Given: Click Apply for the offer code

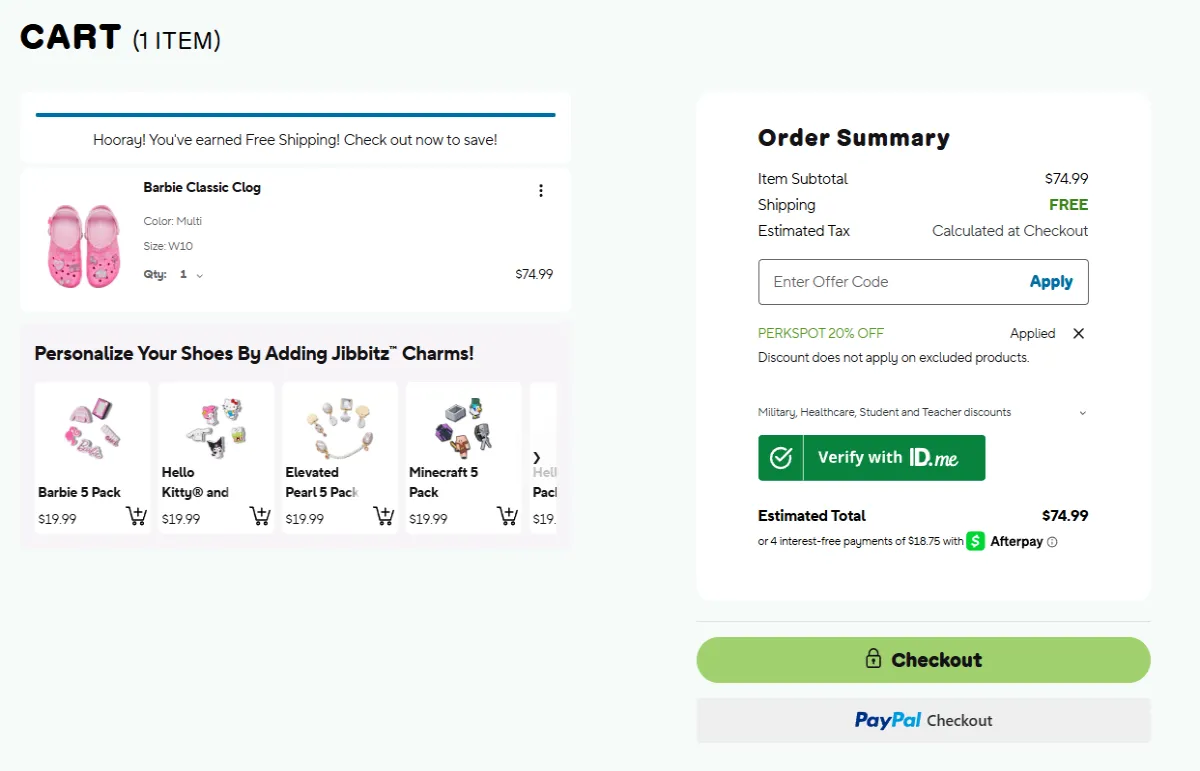Looking at the screenshot, I should coord(1051,281).
